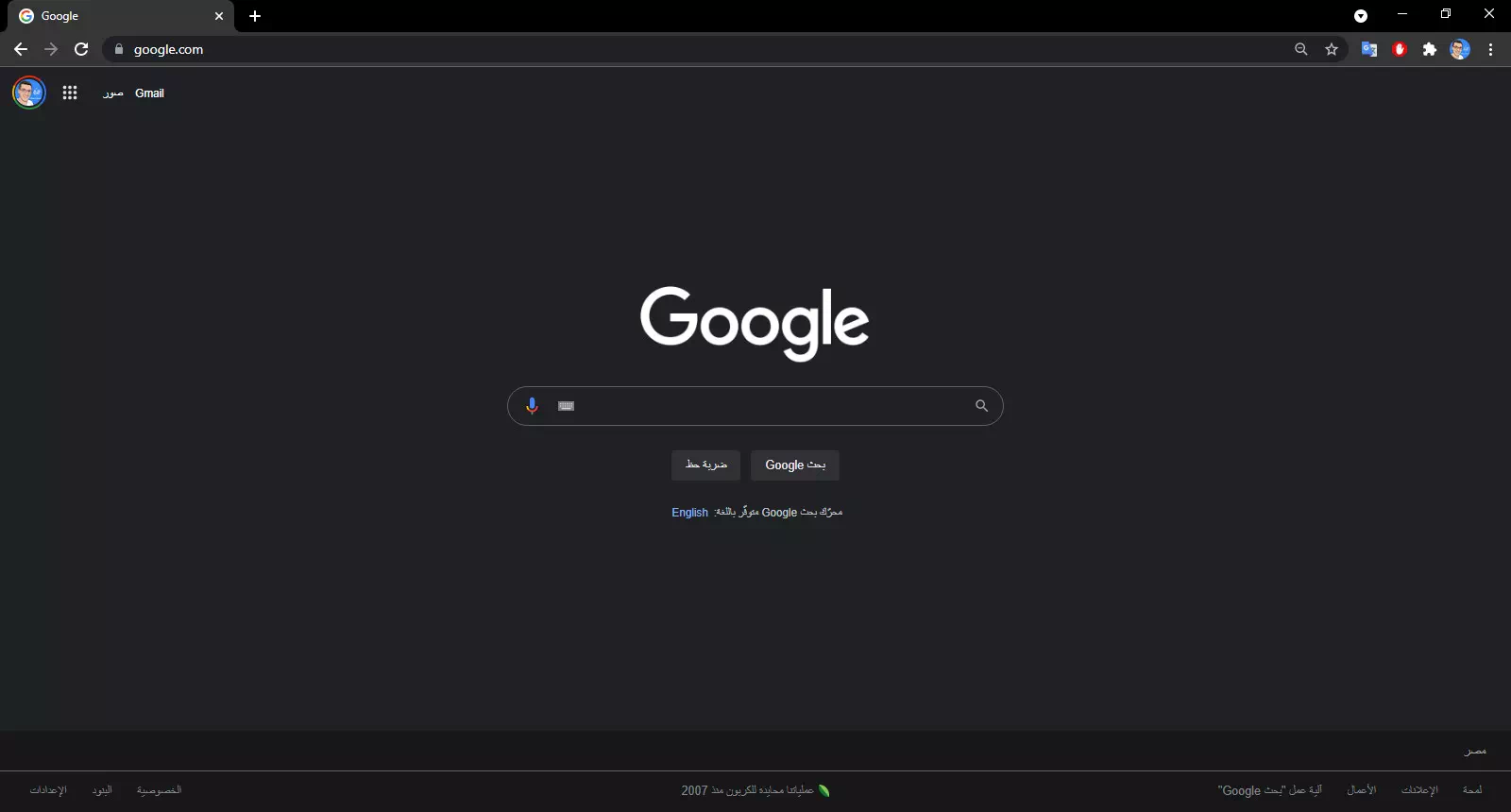Open the Google account avatar on the page
Image resolution: width=1511 pixels, height=812 pixels.
[29, 93]
